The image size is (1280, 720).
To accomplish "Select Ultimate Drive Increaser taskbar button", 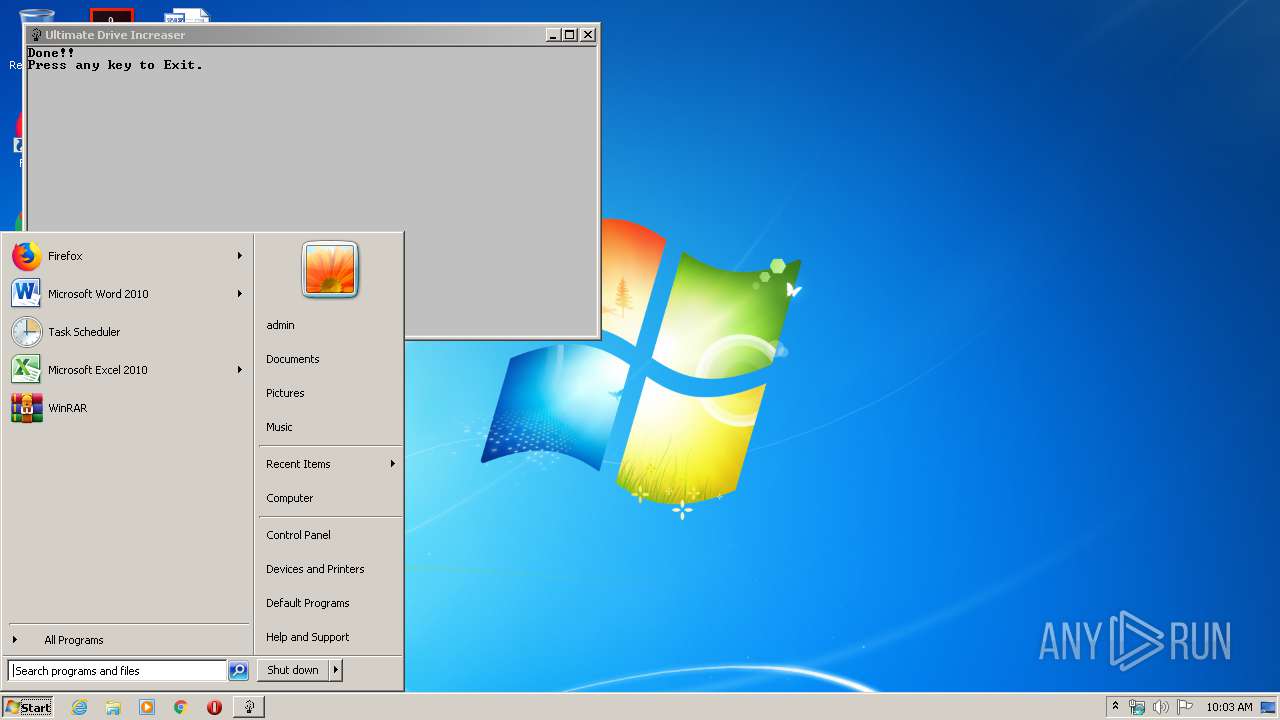I will (249, 707).
